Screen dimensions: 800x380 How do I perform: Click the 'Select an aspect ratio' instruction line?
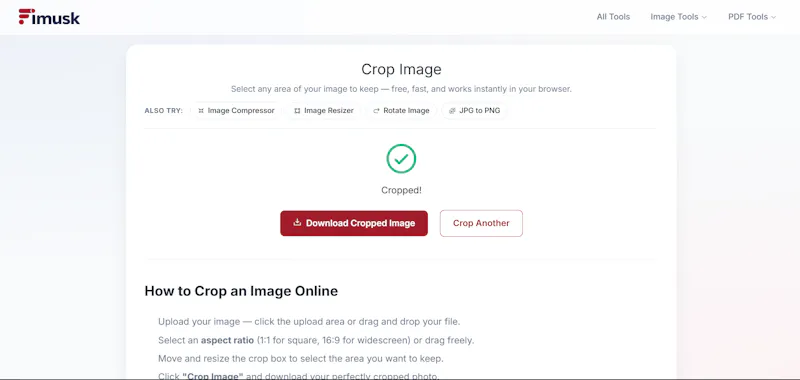tap(316, 340)
